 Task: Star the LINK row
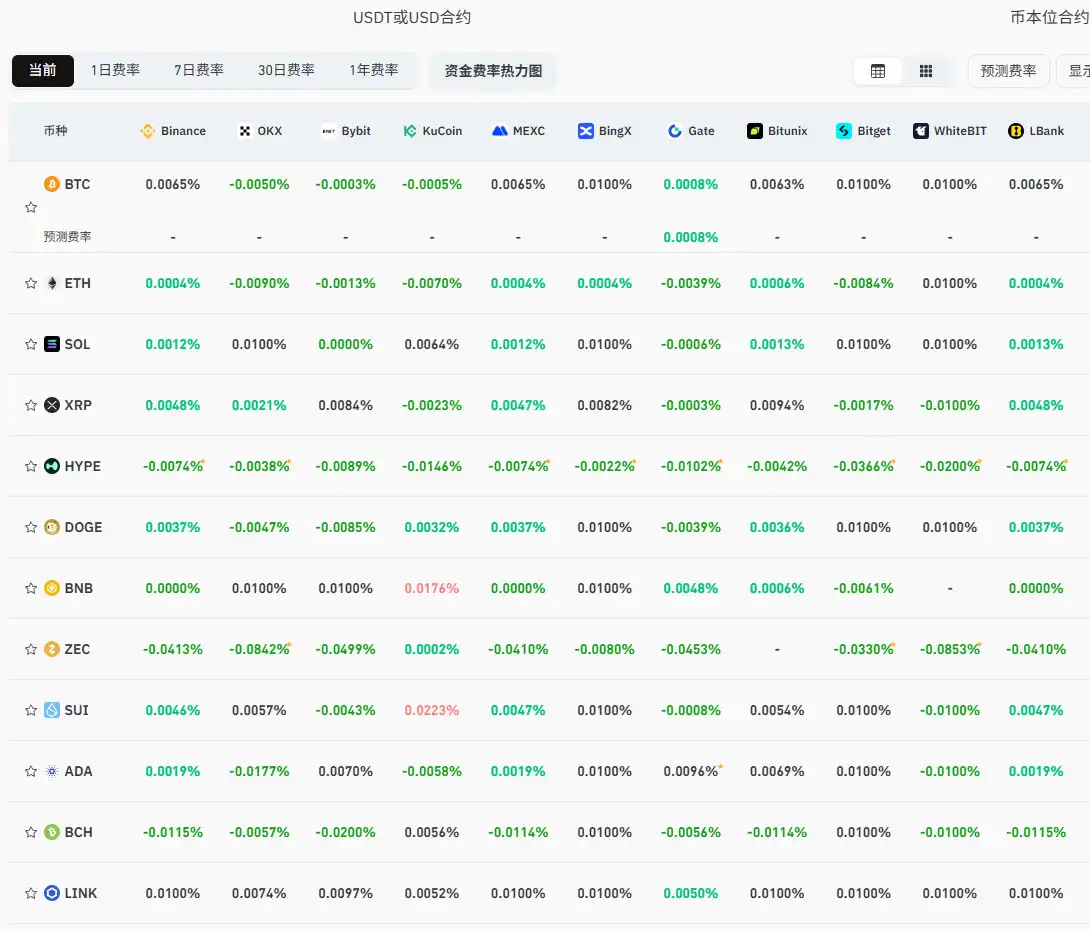[x=31, y=893]
